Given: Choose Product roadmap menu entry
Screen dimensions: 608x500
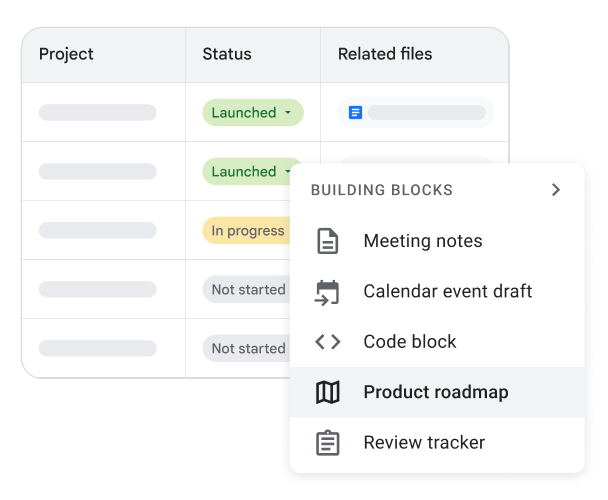Looking at the screenshot, I should 435,393.
